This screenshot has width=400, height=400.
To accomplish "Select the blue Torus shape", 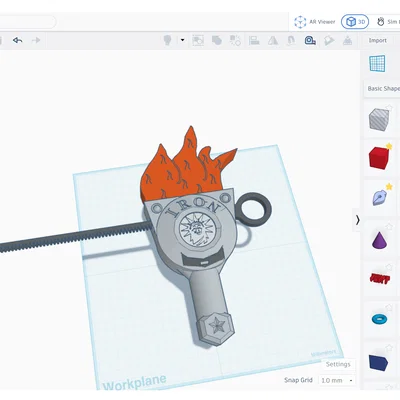I will (379, 319).
